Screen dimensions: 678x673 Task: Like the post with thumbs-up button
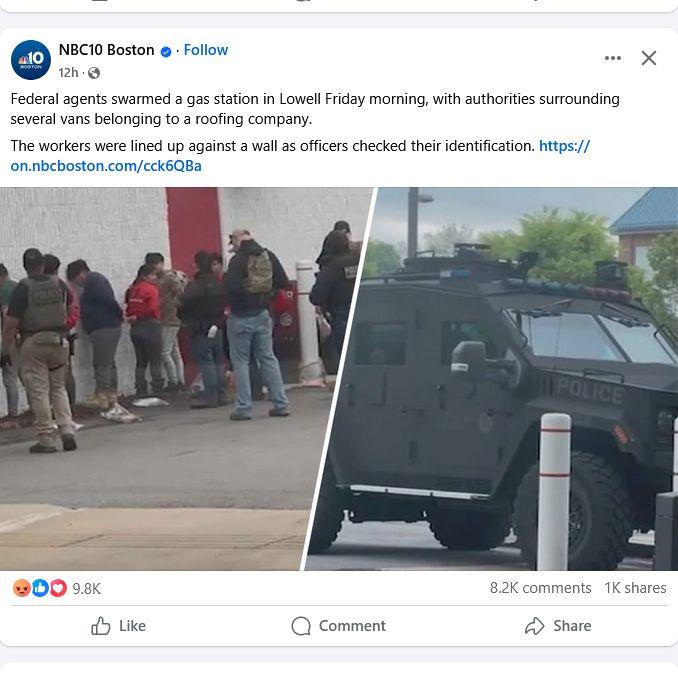(118, 626)
